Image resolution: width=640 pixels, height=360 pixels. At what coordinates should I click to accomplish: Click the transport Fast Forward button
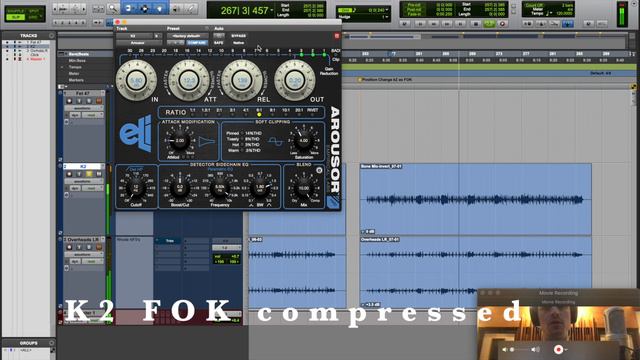[447, 24]
